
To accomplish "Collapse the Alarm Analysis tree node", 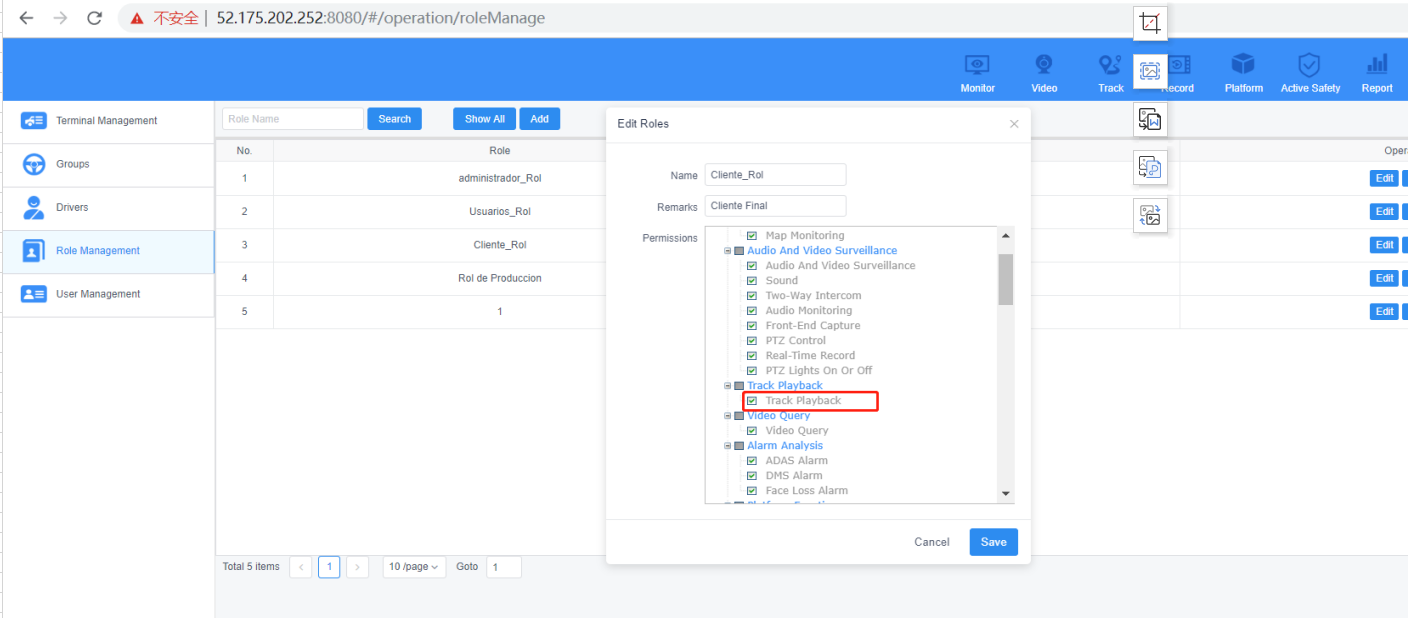I will coord(728,446).
